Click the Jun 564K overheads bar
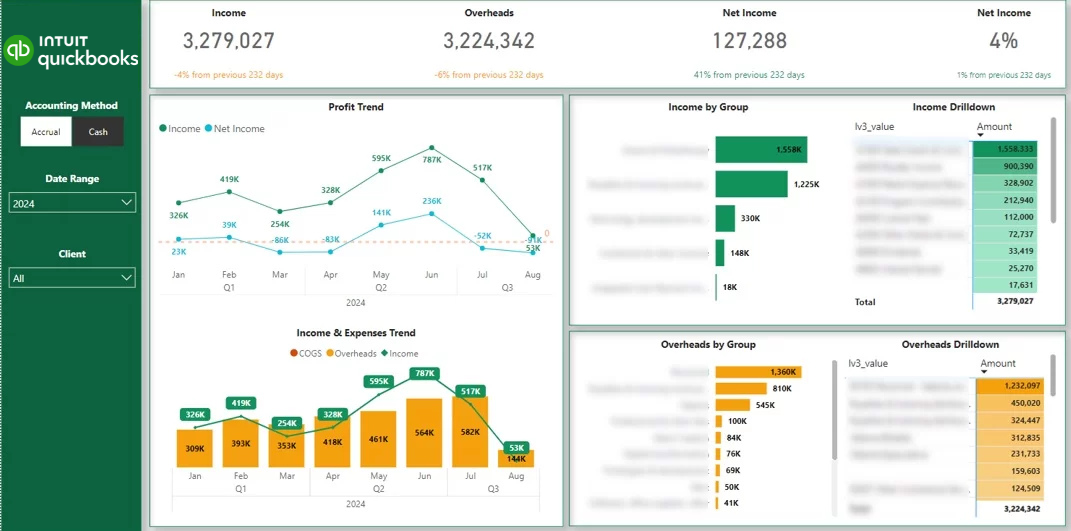Viewport: 1071px width, 531px height. pos(425,433)
